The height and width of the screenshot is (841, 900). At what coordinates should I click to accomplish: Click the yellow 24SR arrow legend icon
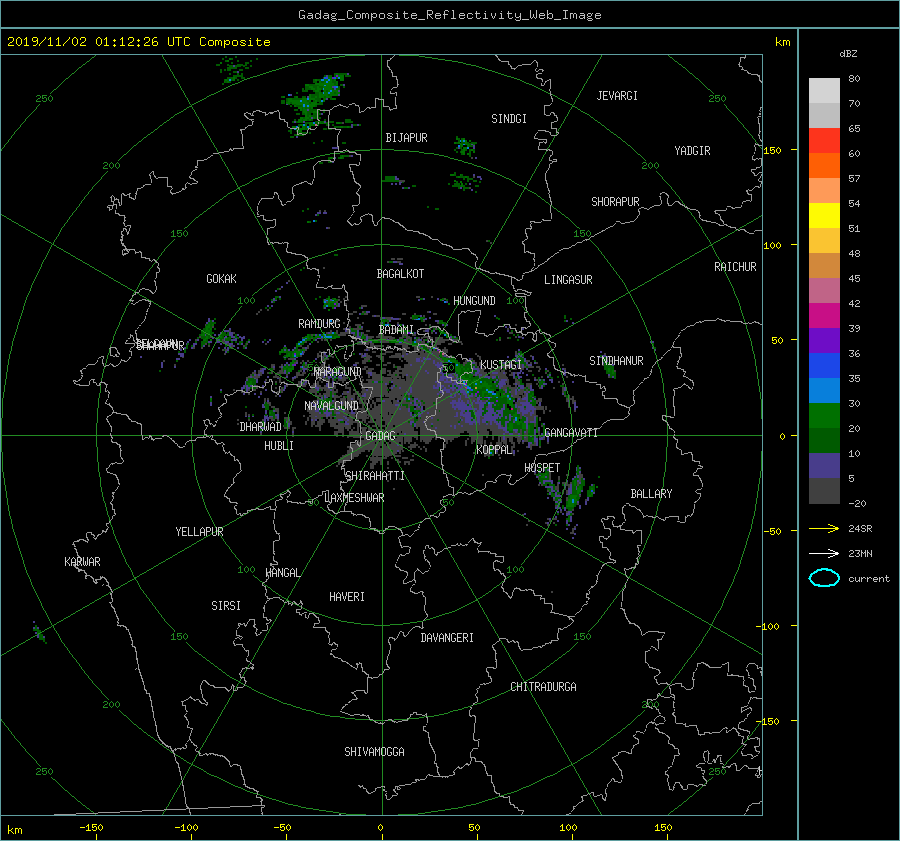(824, 529)
